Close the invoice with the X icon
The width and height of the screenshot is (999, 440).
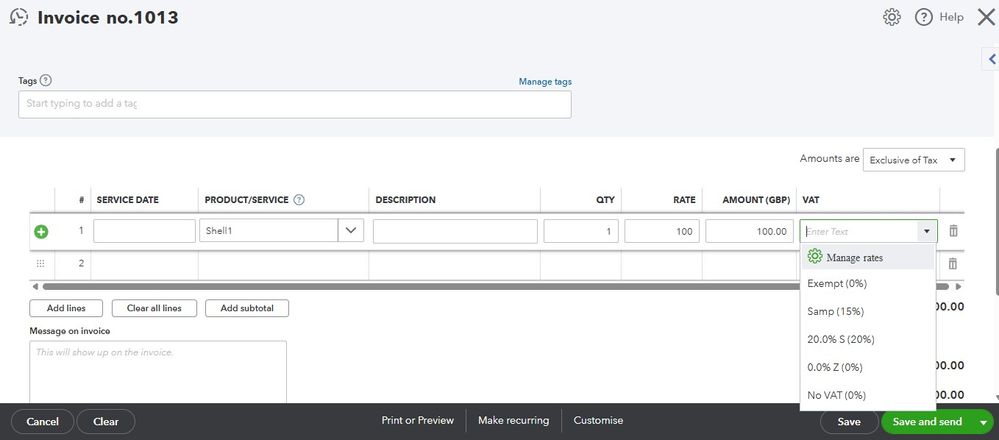pyautogui.click(x=986, y=17)
